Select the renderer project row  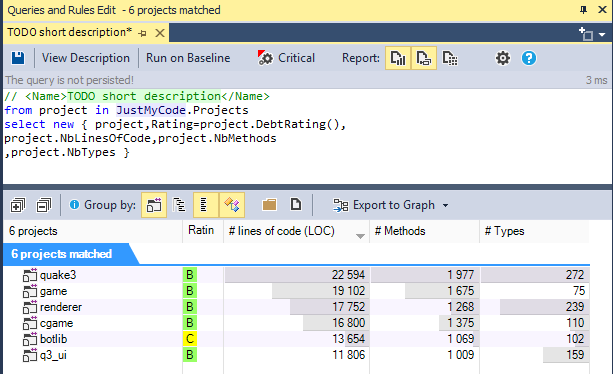(x=297, y=307)
